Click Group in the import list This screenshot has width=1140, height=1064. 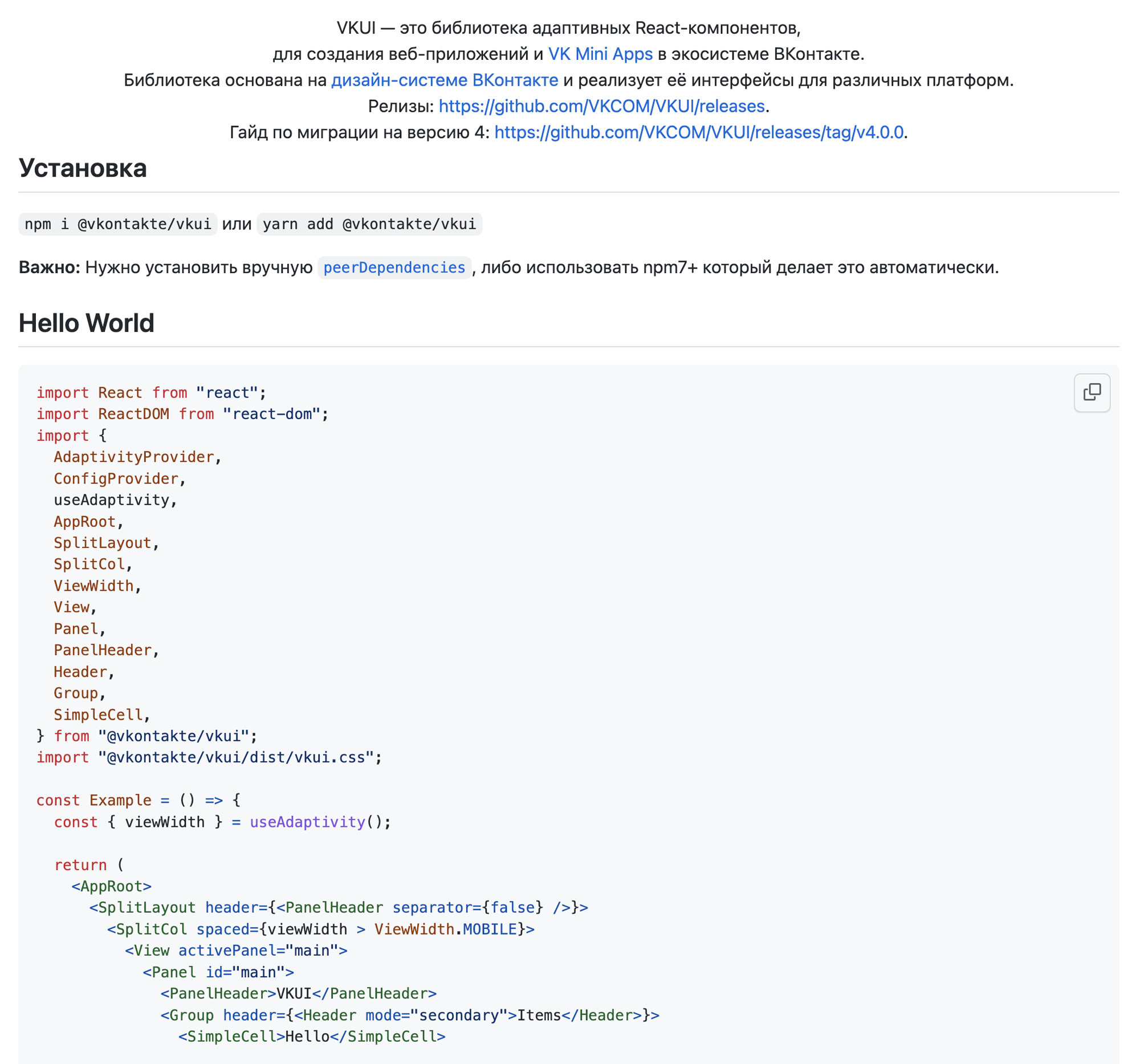coord(76,693)
